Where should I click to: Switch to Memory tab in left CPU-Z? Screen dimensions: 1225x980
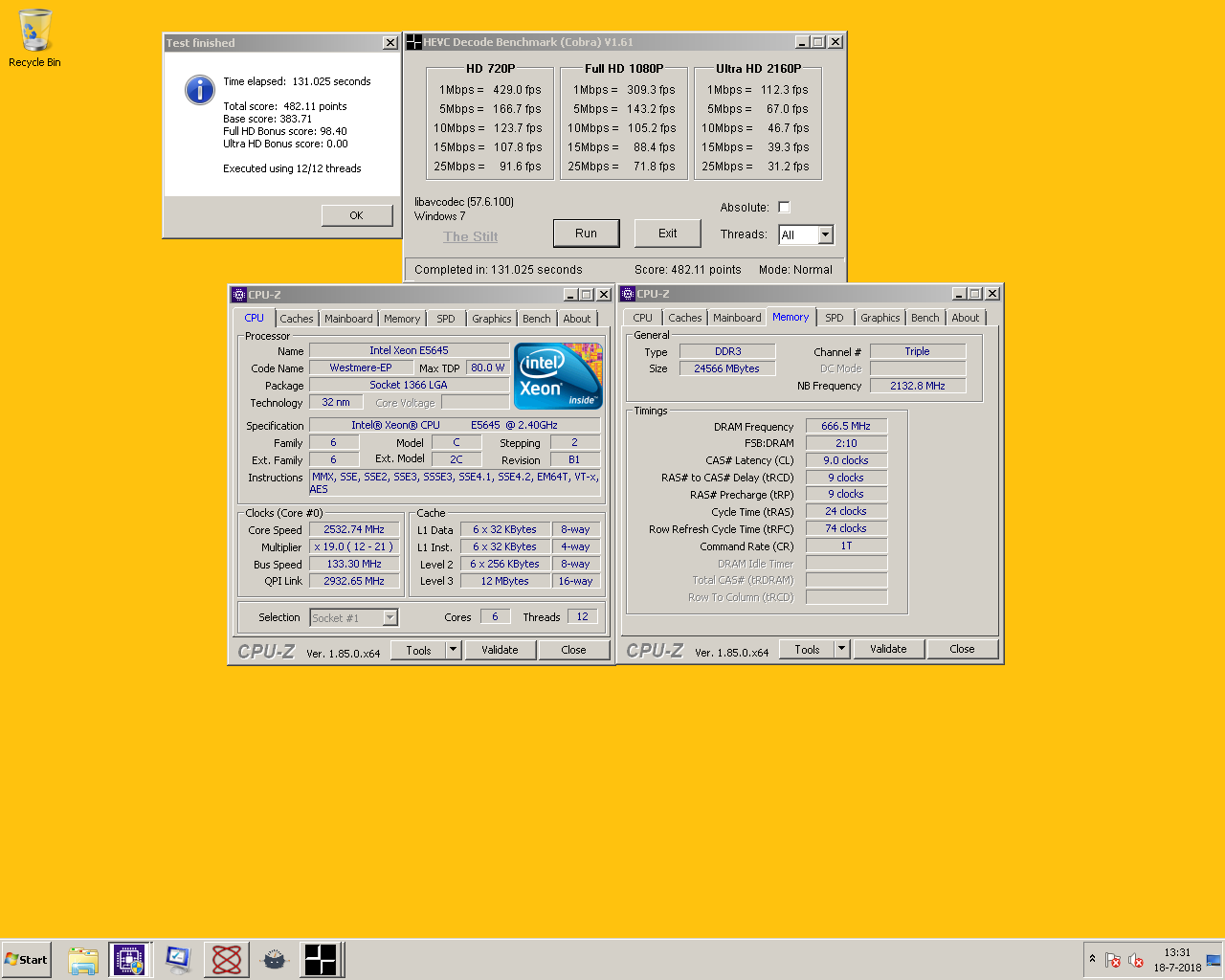[x=402, y=319]
